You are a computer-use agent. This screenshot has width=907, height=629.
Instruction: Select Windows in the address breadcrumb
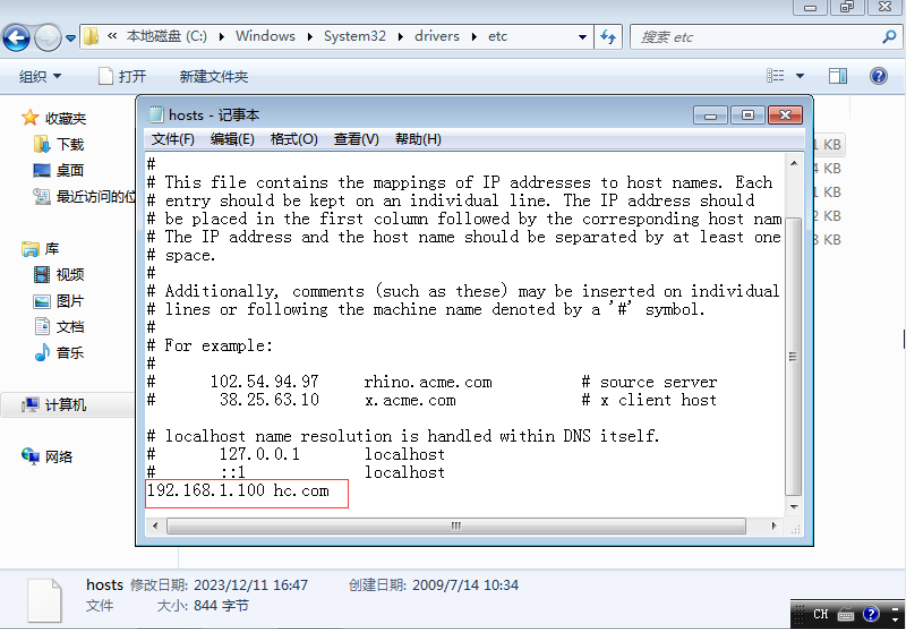click(x=265, y=36)
